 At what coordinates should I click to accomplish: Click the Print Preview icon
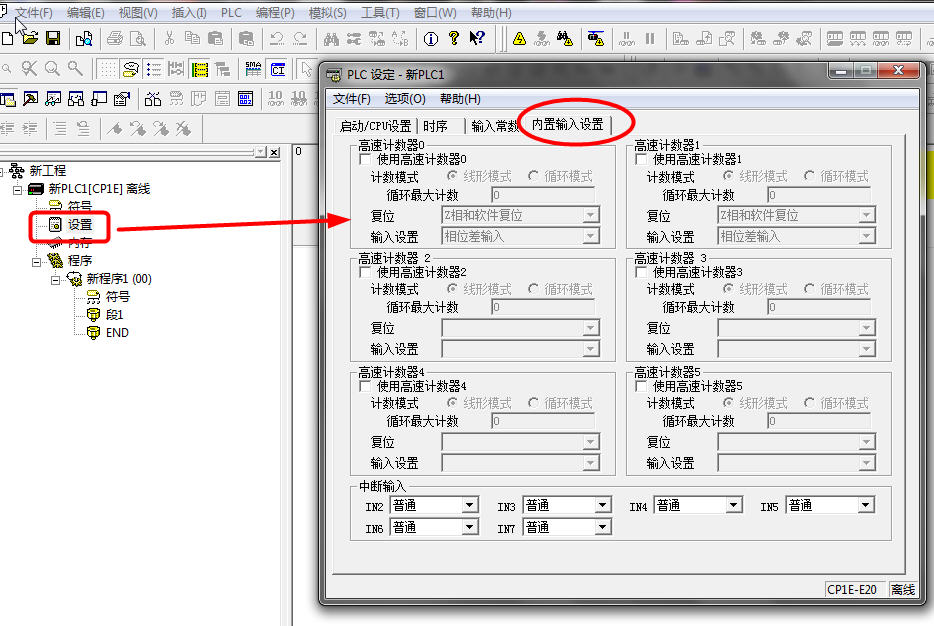[x=137, y=39]
